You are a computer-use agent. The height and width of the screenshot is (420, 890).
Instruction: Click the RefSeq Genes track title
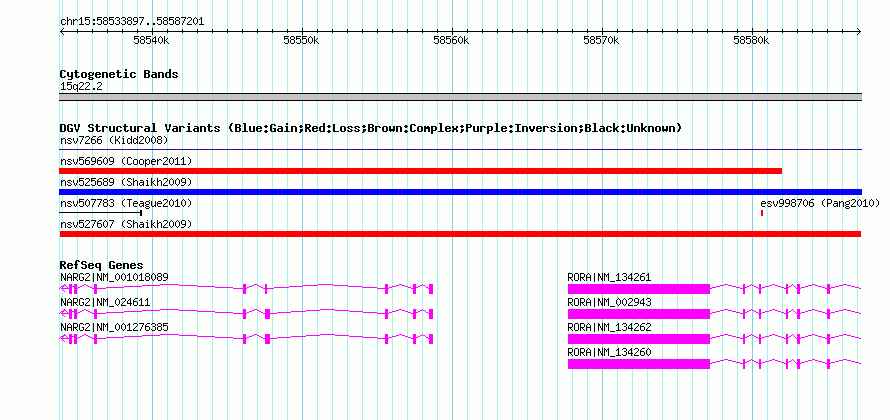click(x=102, y=265)
